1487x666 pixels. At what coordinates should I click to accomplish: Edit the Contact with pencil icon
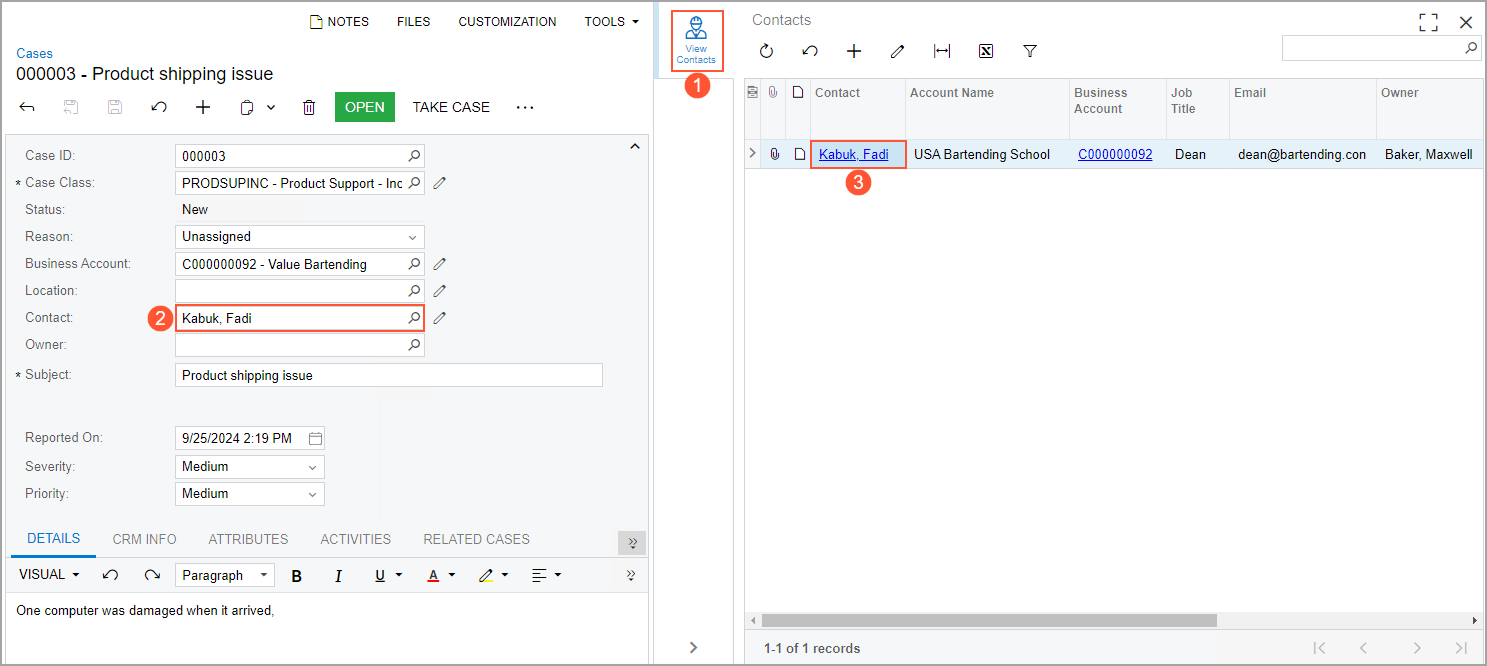[x=439, y=318]
